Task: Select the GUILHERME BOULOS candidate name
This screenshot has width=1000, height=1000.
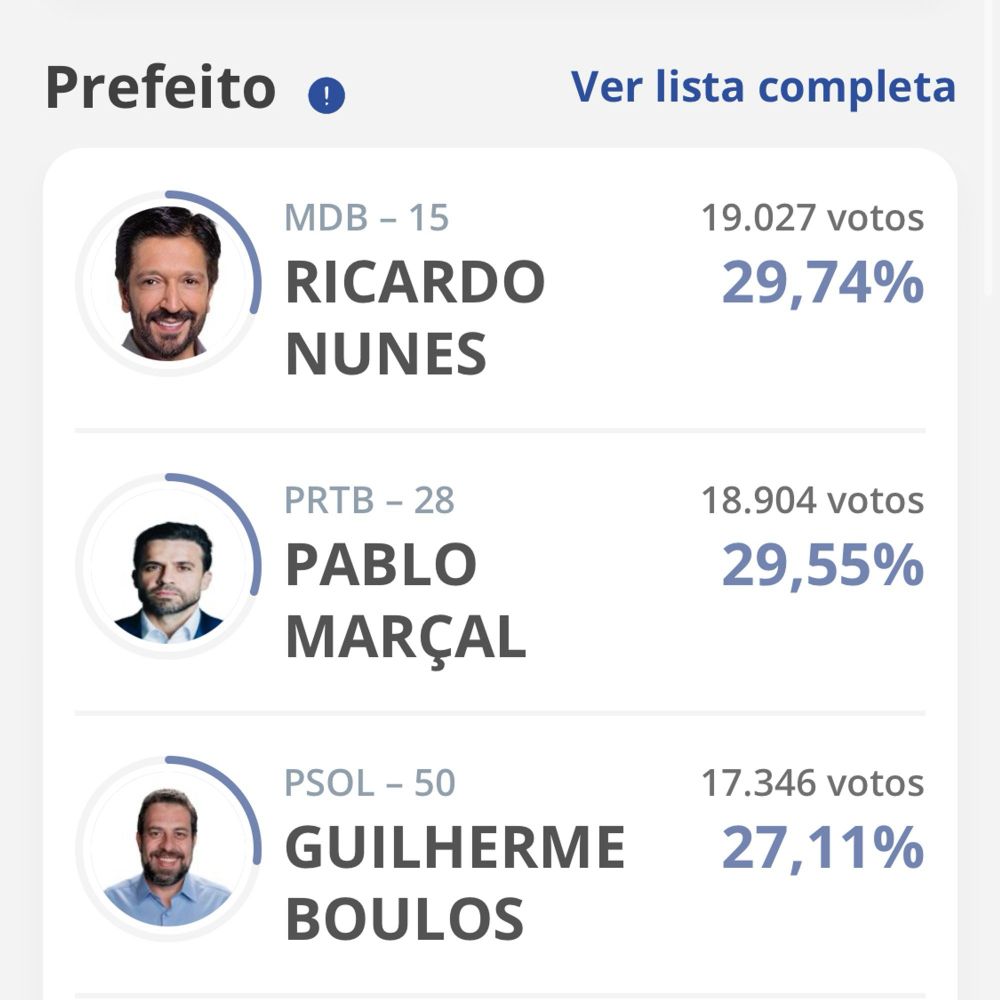Action: (455, 884)
